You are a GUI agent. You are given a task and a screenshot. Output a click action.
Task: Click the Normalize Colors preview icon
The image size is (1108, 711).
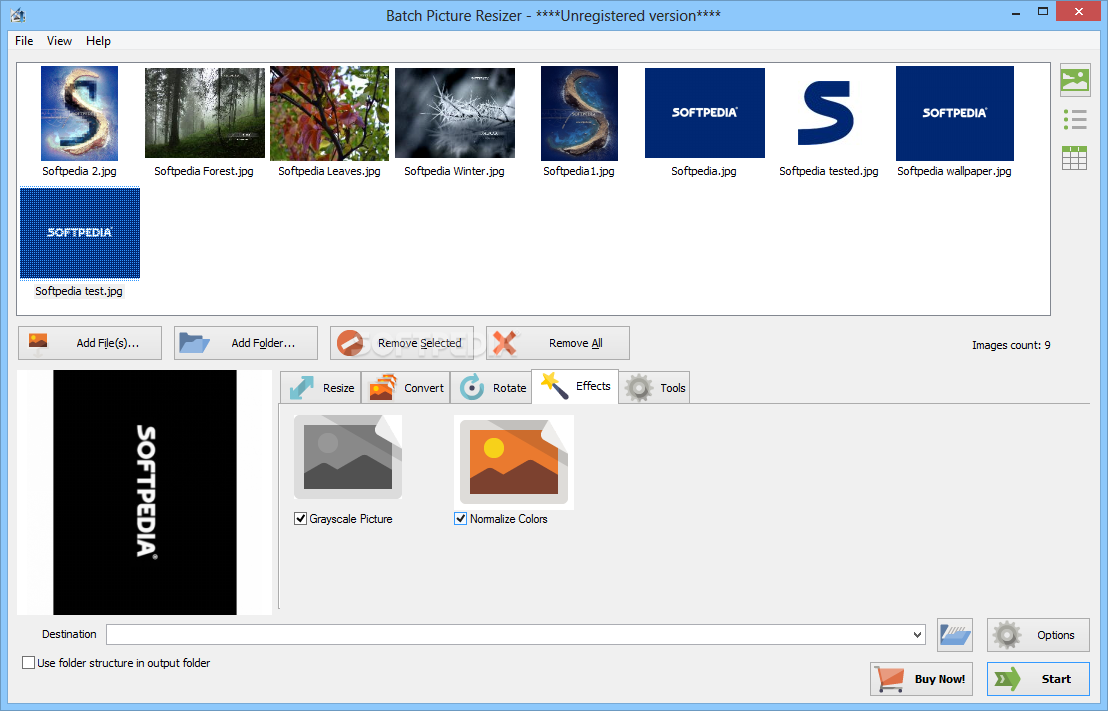pos(514,462)
